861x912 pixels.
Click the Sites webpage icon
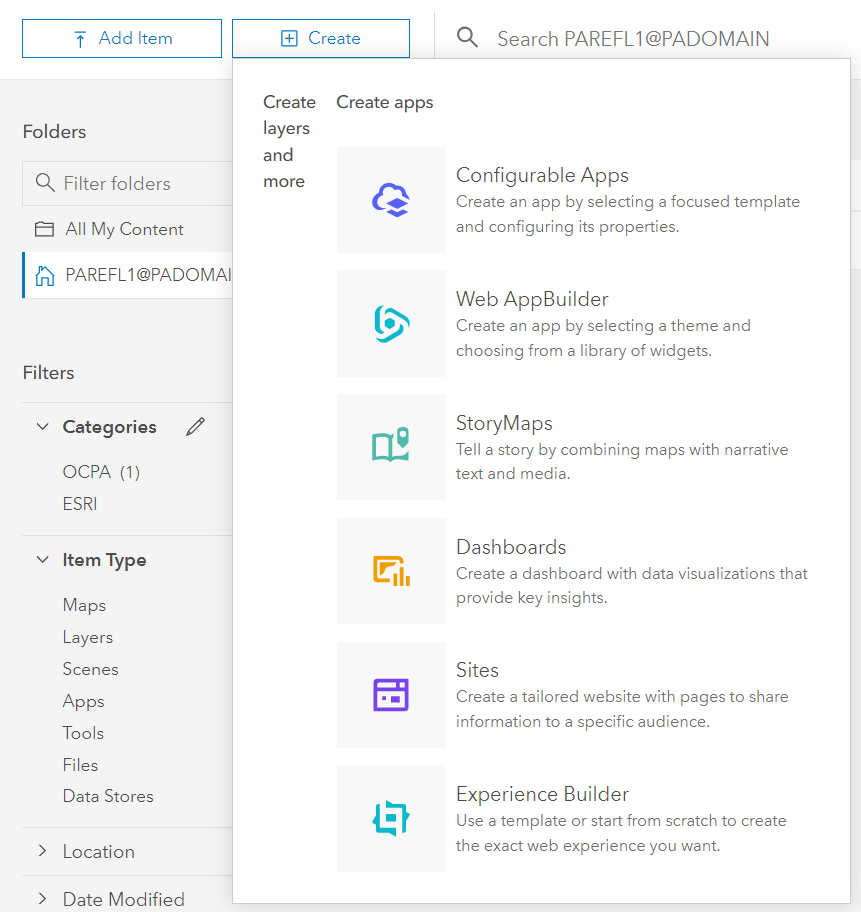[391, 694]
